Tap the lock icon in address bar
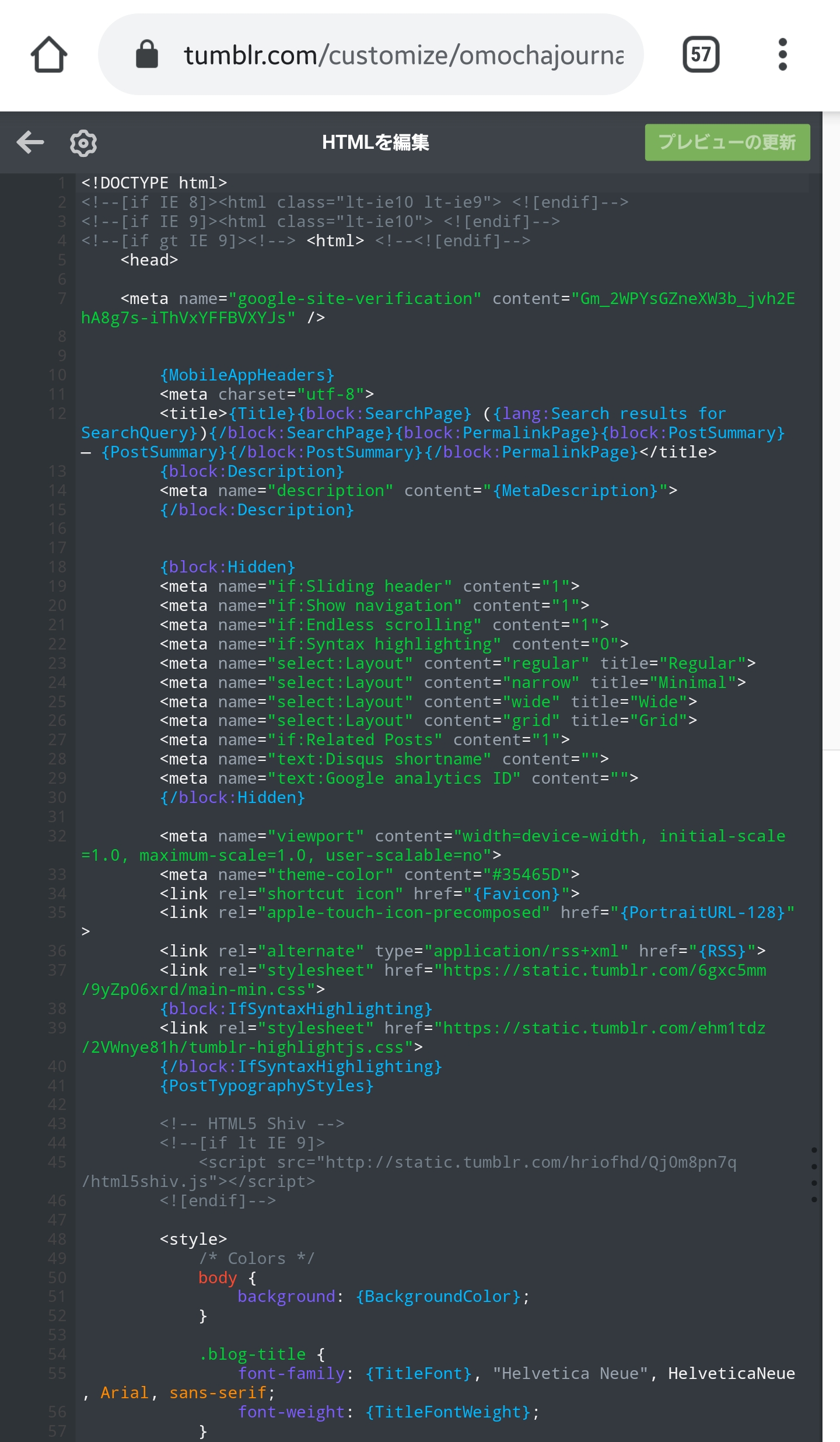Image resolution: width=840 pixels, height=1442 pixels. point(146,54)
